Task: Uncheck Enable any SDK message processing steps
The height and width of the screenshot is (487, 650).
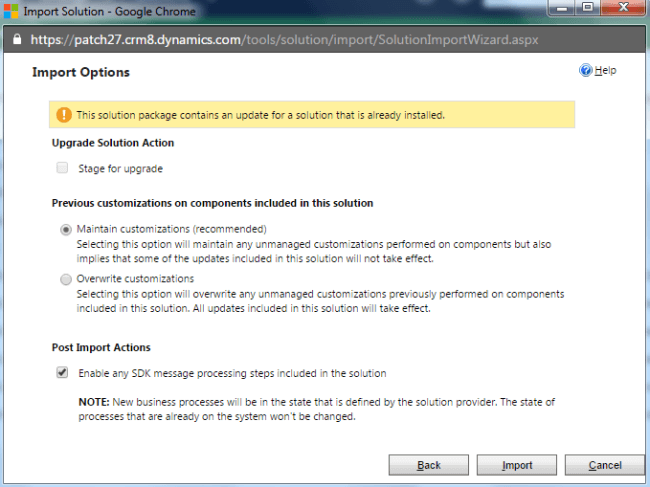Action: click(63, 373)
